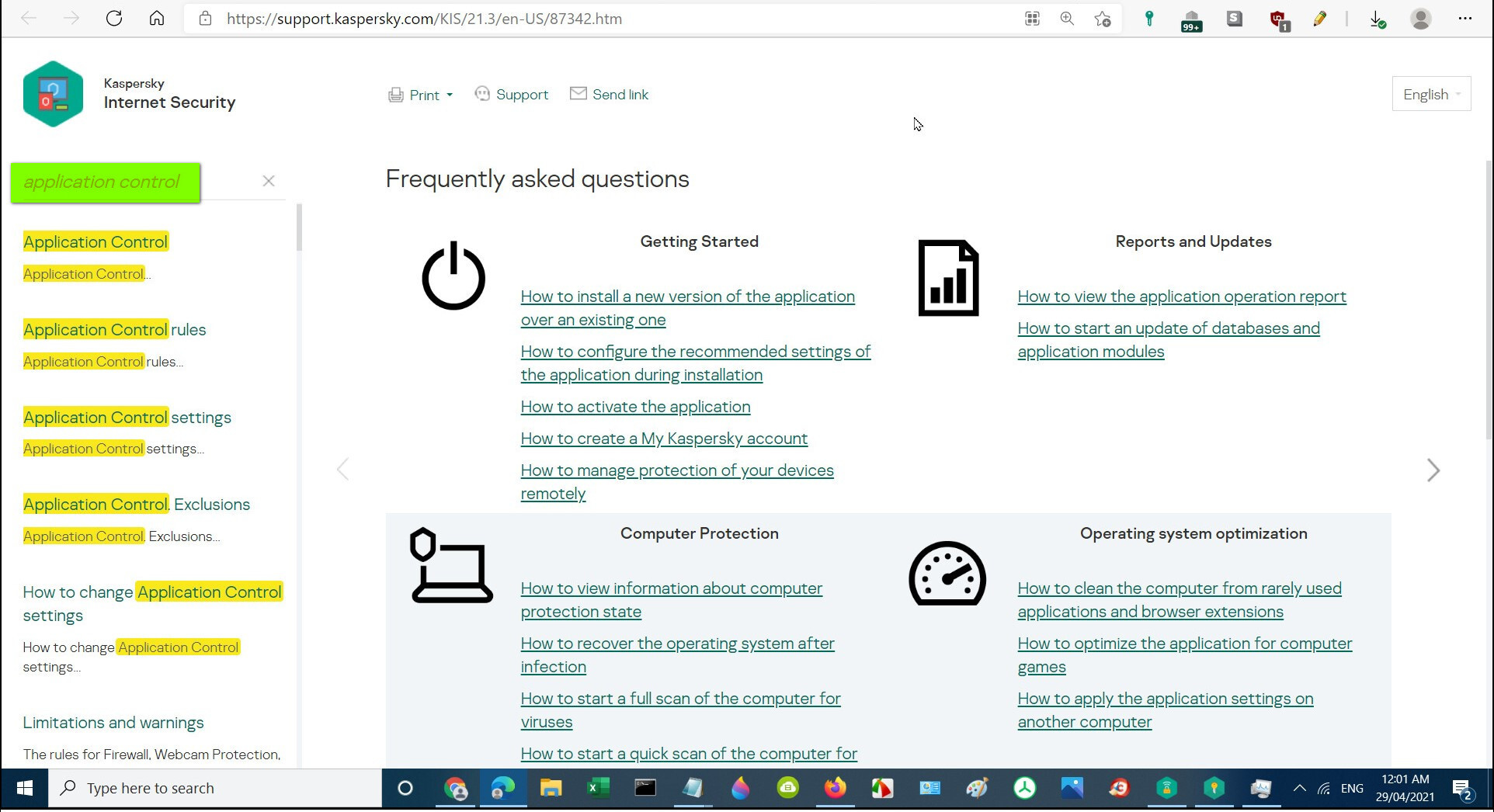Open File Explorer from taskbar

tap(551, 789)
